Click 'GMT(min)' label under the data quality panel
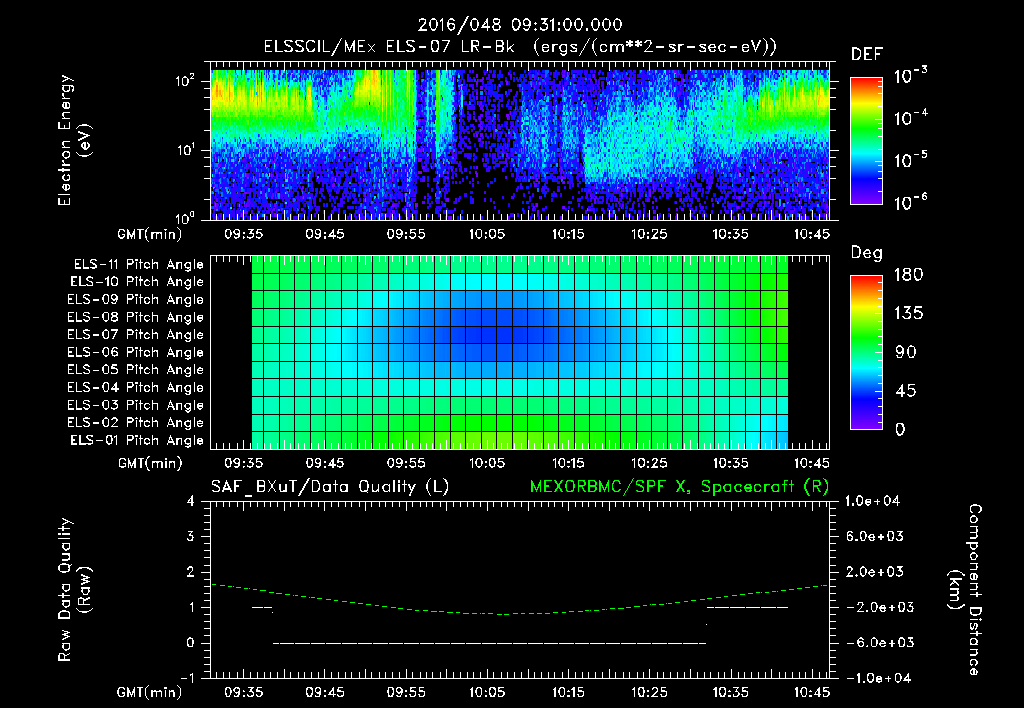 [x=150, y=692]
